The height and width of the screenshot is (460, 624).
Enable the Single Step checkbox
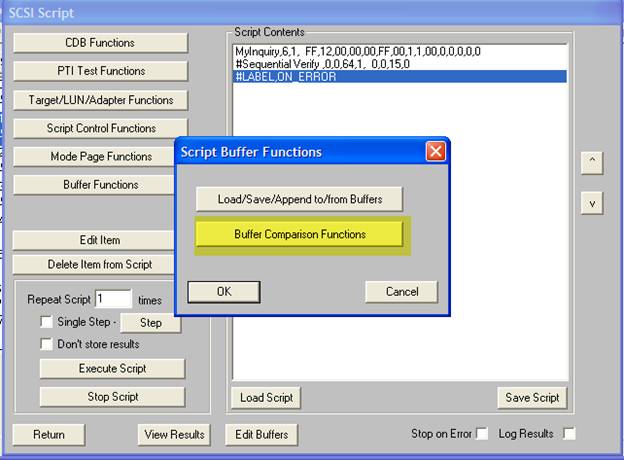[46, 322]
